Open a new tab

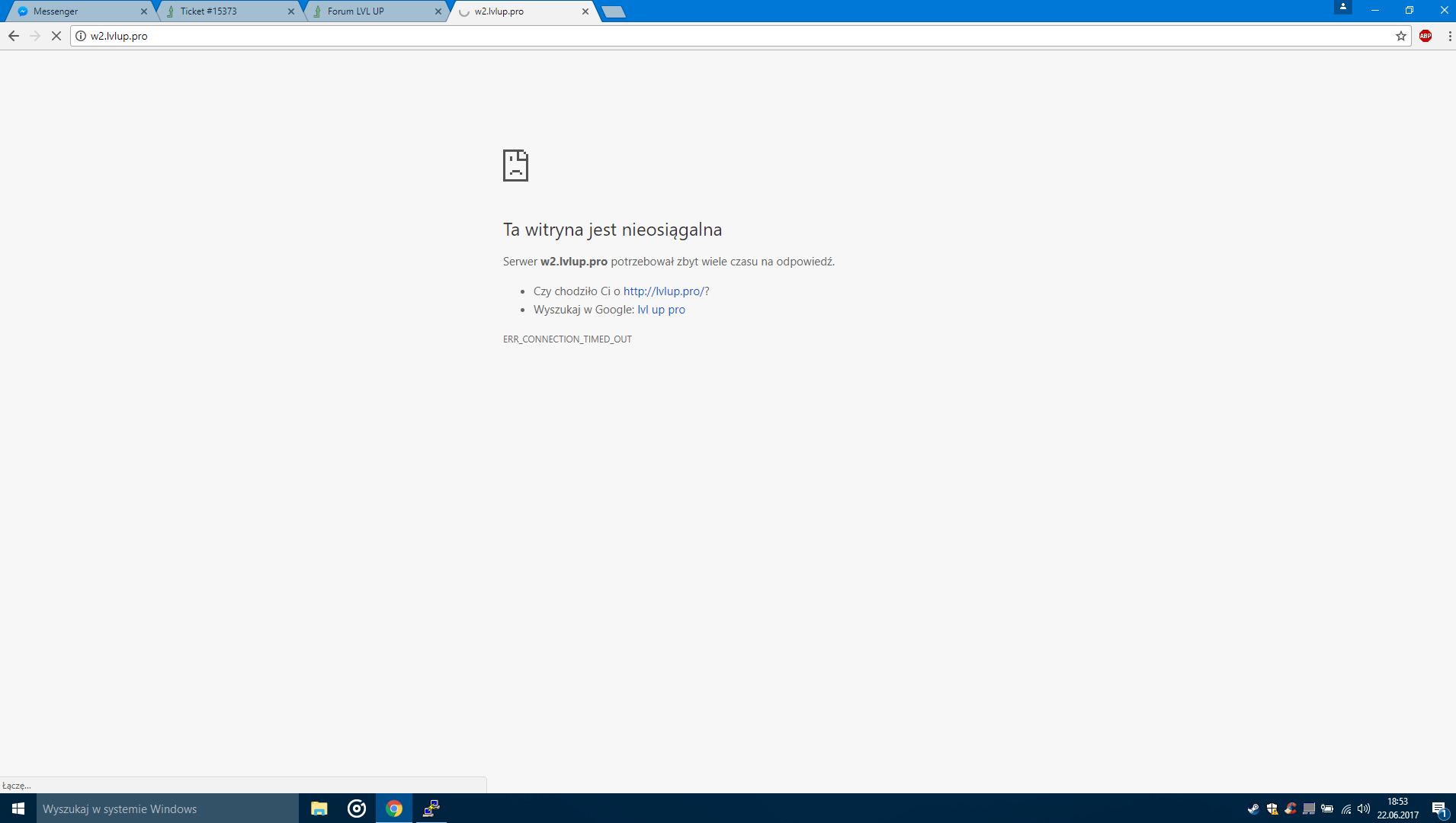click(x=614, y=11)
